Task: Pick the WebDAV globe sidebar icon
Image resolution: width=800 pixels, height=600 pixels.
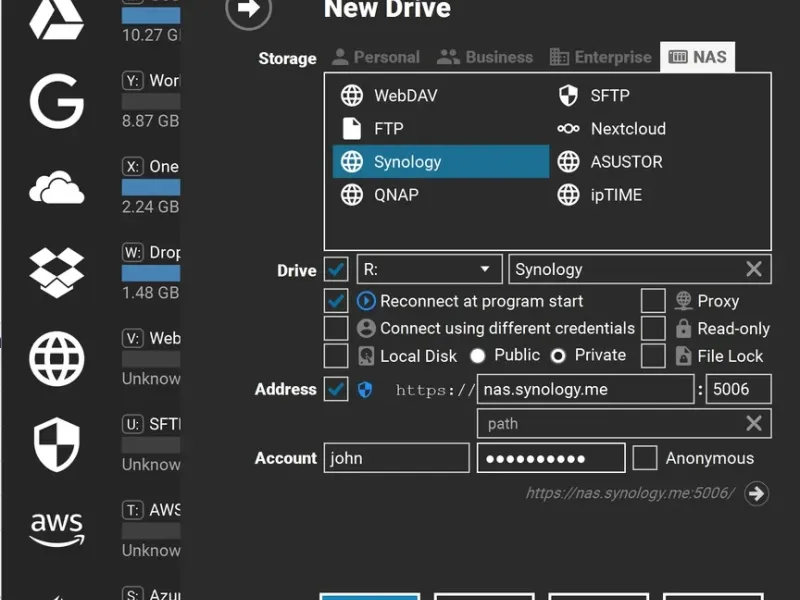Action: pos(57,359)
